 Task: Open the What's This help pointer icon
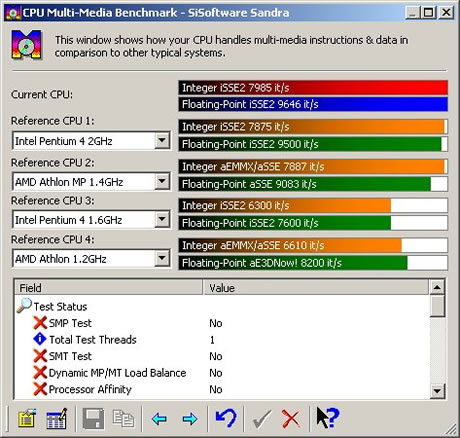327,417
